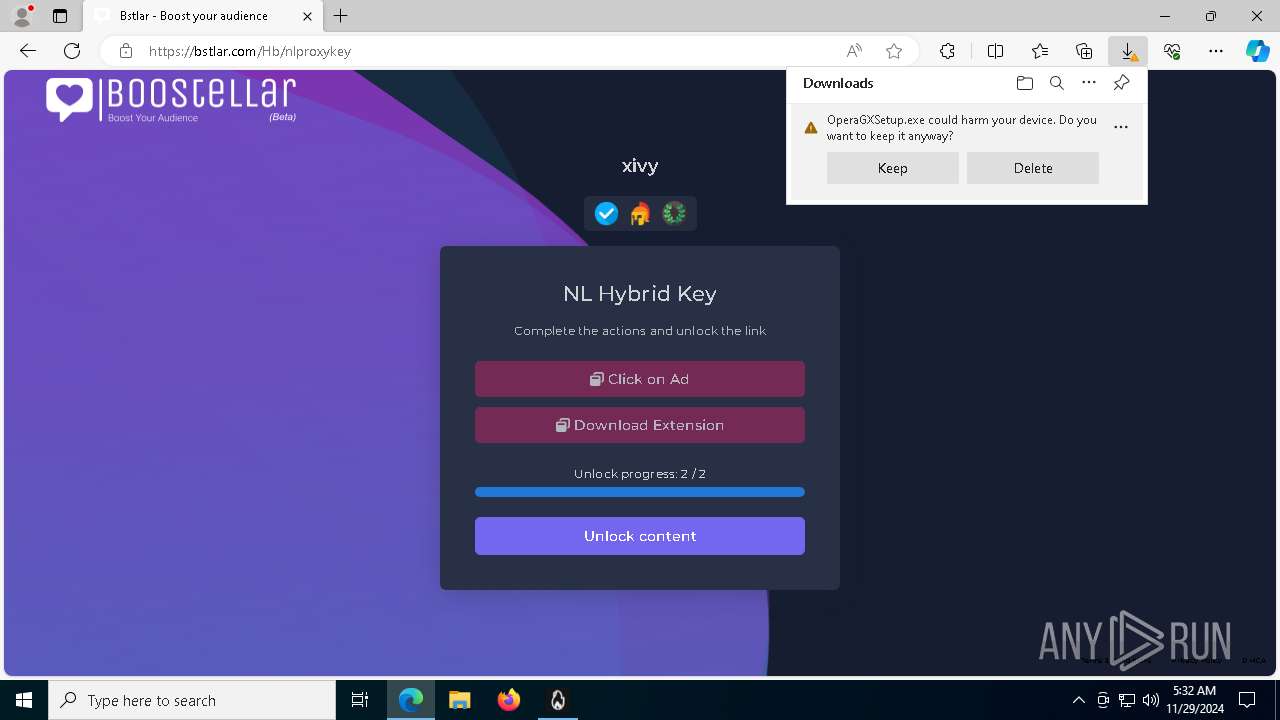Open the Windows Start menu

coord(24,700)
